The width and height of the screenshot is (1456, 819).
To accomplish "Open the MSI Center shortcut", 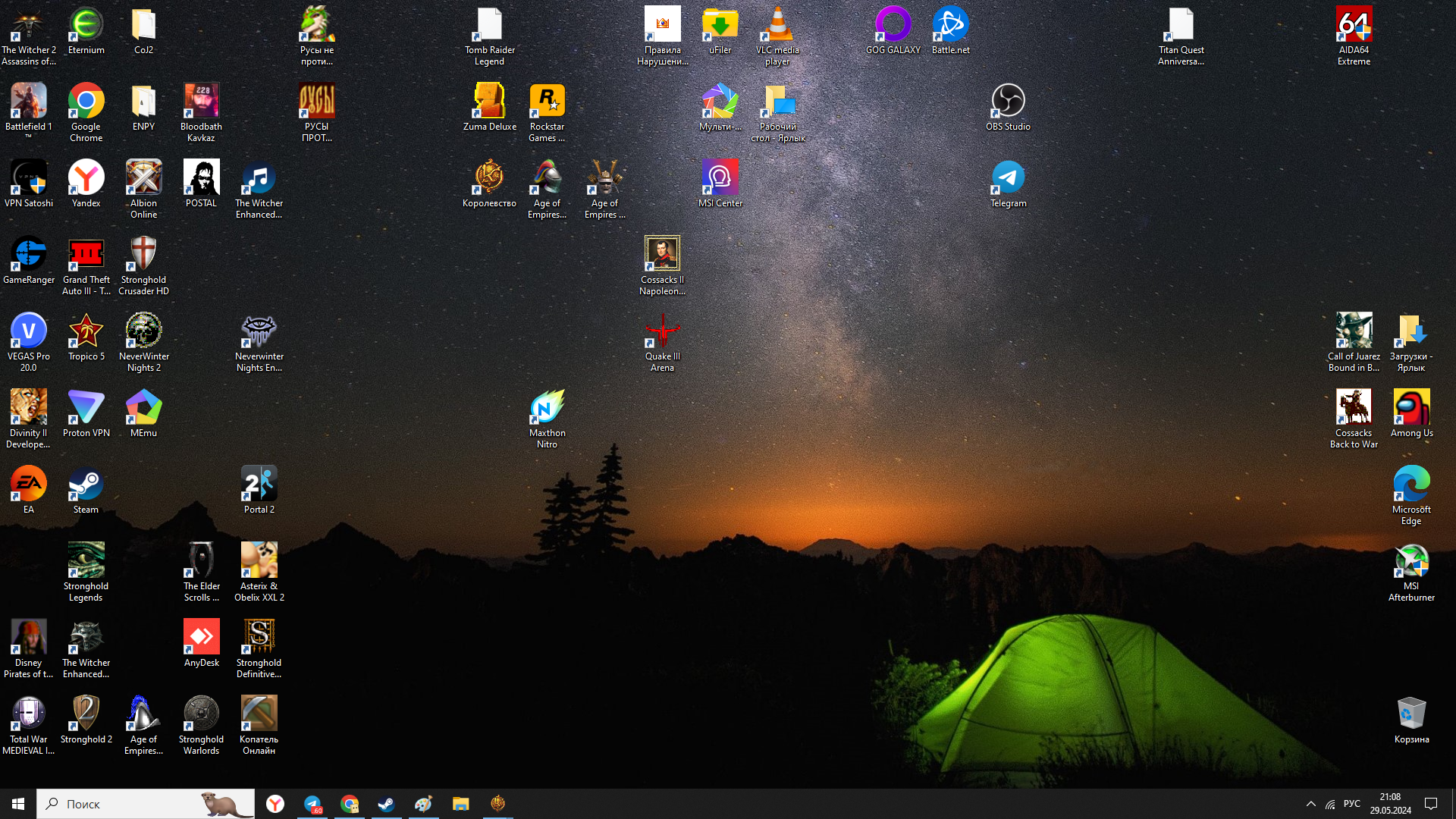I will [720, 177].
